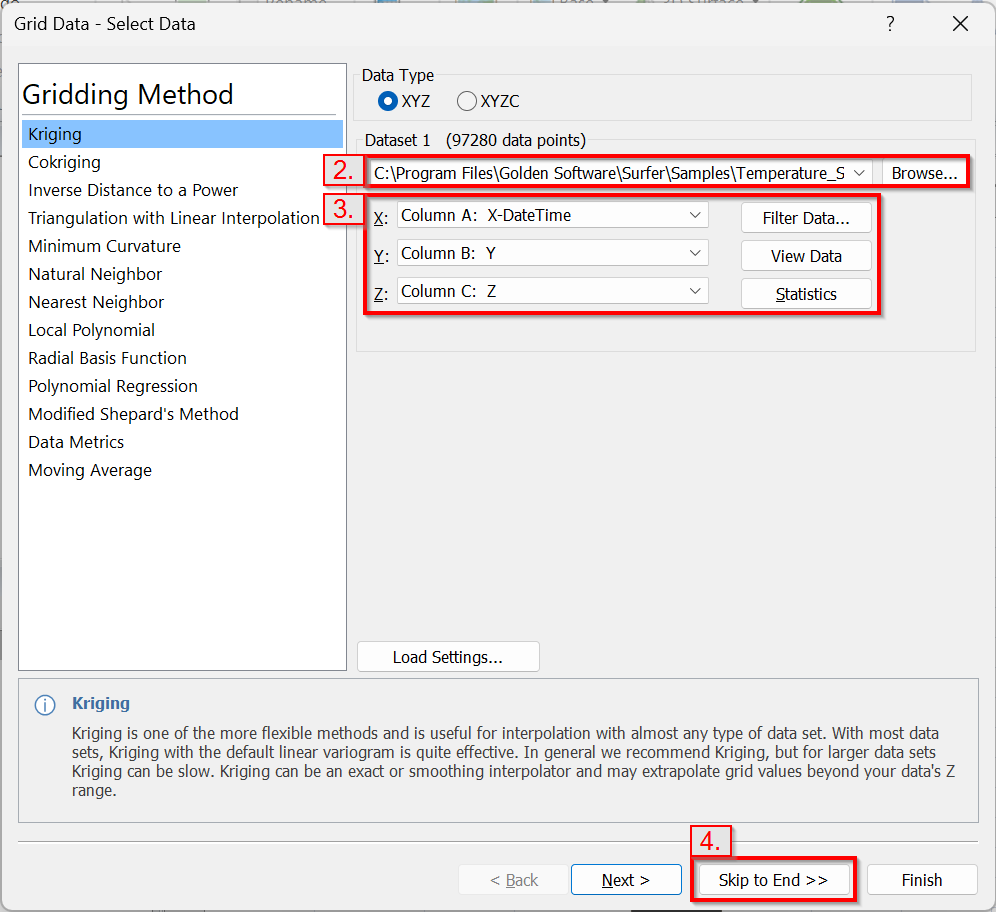Open the Filter Data dialog
The width and height of the screenshot is (996, 912).
806,218
